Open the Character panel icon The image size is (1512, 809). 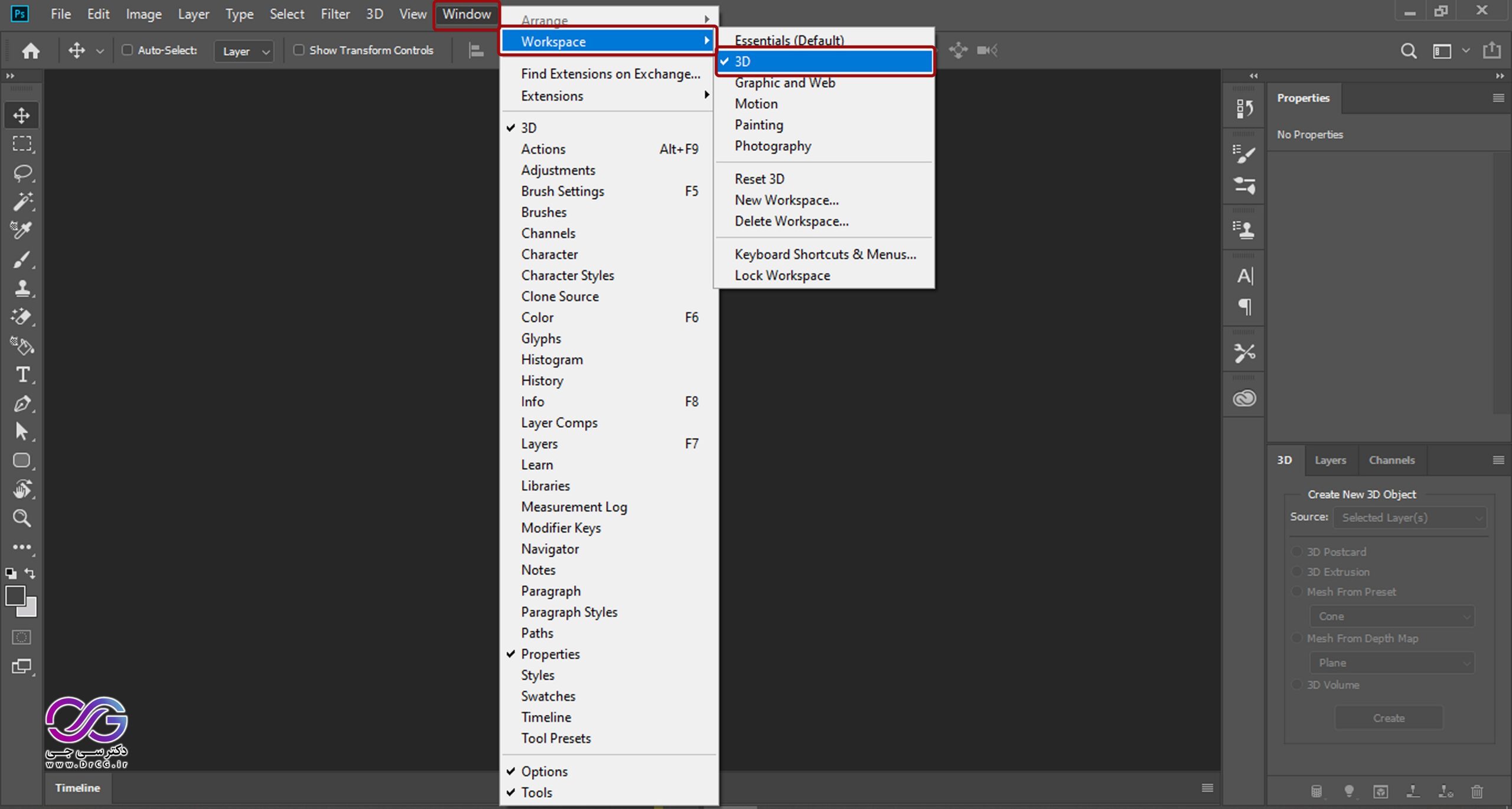1244,276
